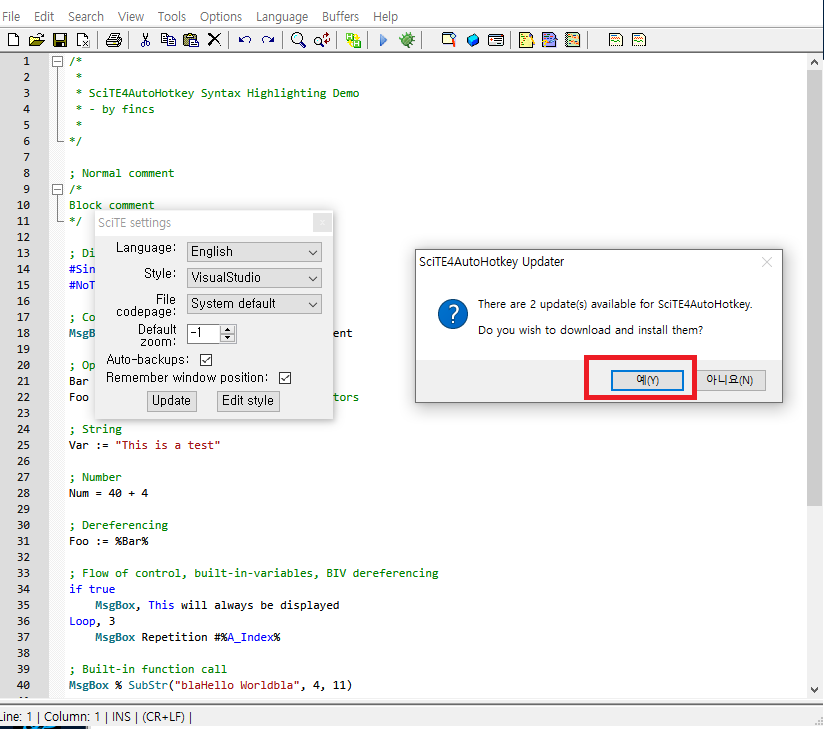Click the window magnifier tool icon
824x729 pixels.
click(x=448, y=40)
